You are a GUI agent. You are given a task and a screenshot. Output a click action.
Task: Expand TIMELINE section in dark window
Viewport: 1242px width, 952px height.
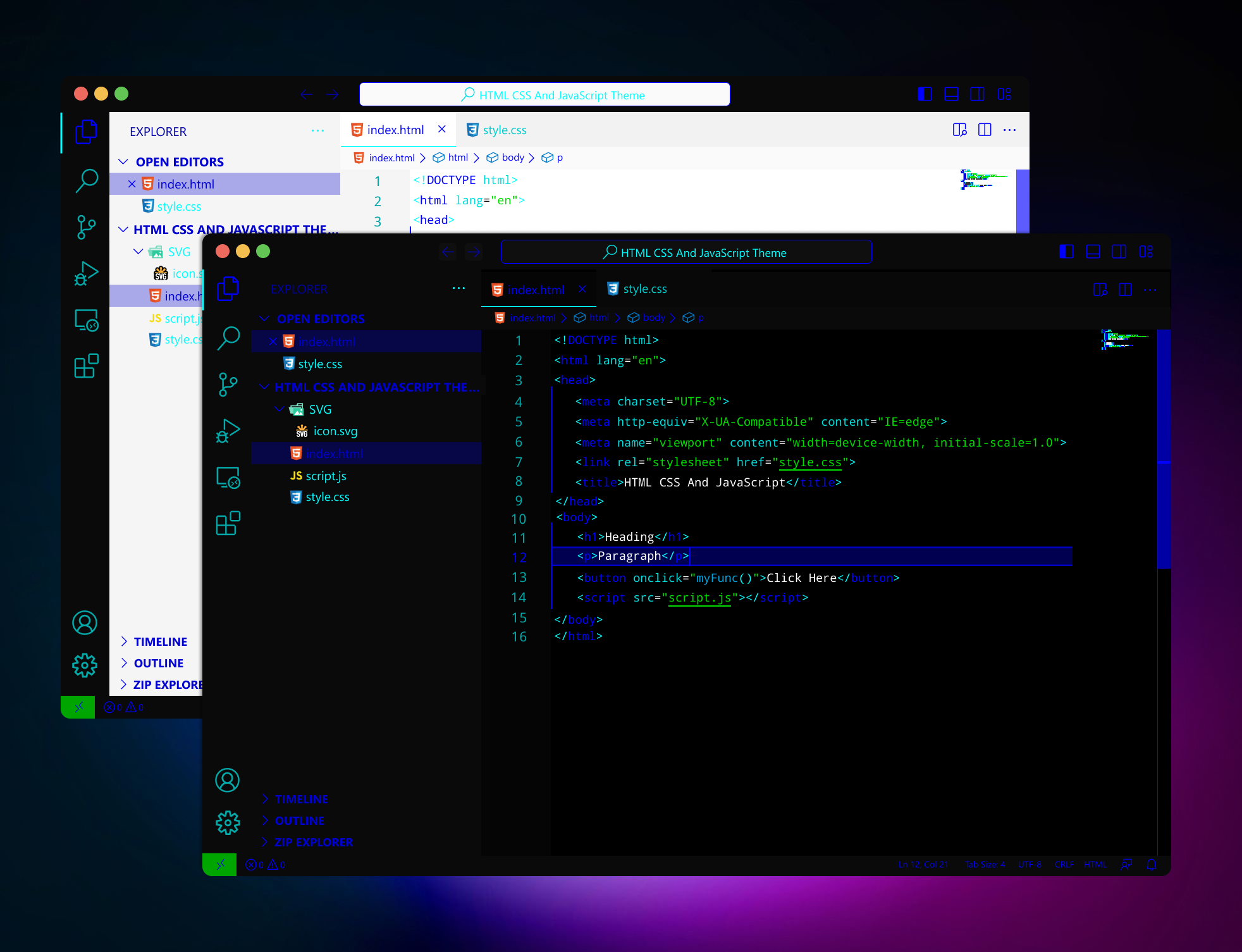[301, 799]
